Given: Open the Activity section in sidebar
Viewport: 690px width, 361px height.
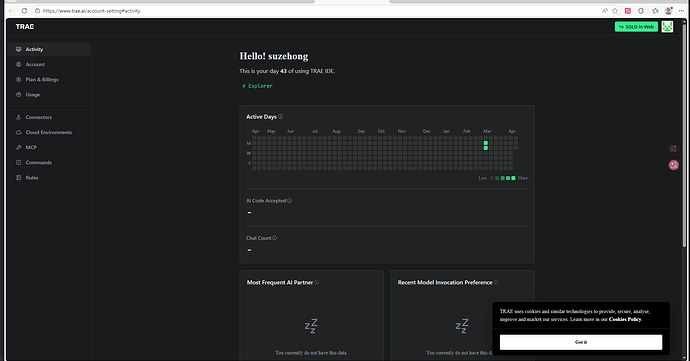Looking at the screenshot, I should coord(49,49).
